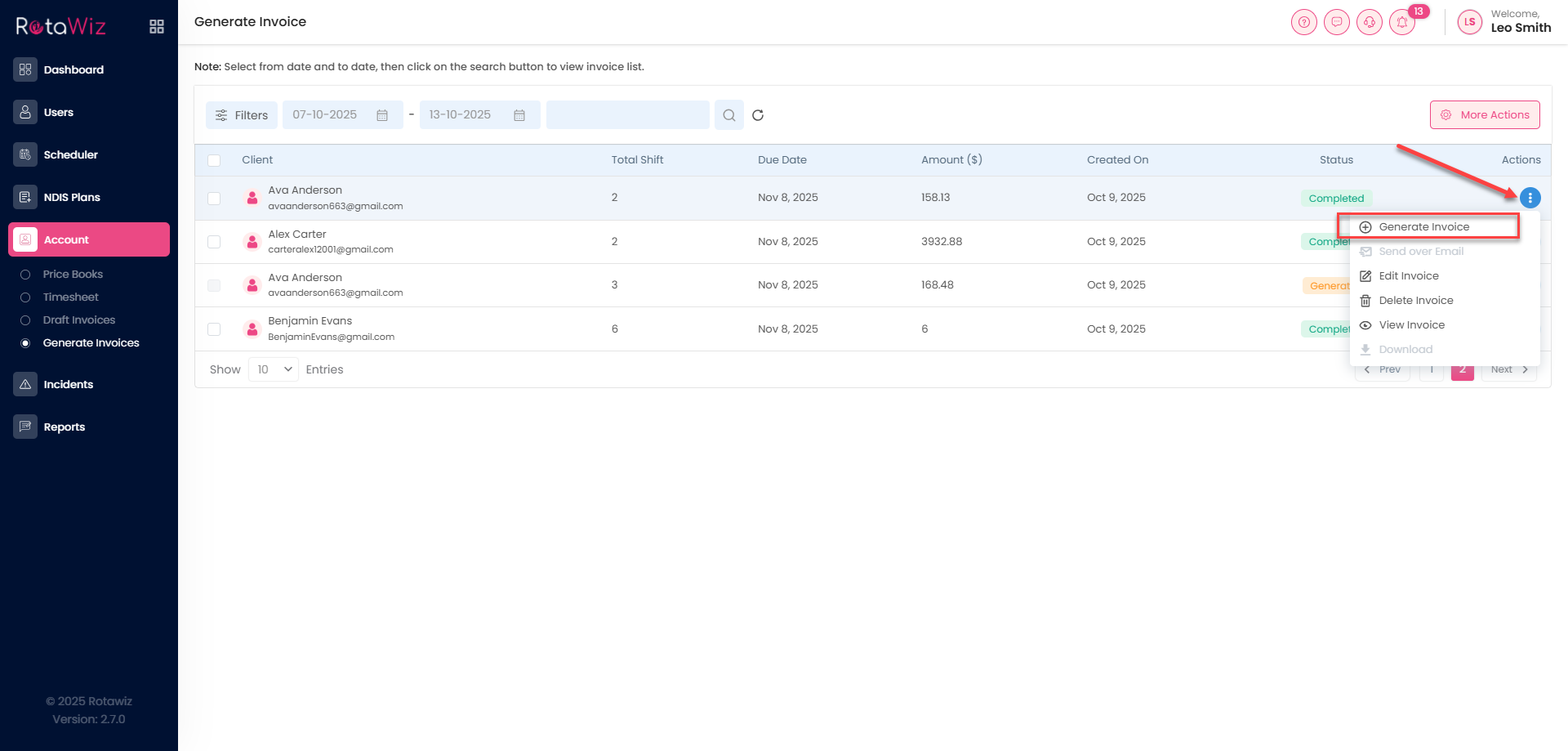The width and height of the screenshot is (1568, 751).
Task: Toggle the sidebar grid menu icon
Action: 157,27
